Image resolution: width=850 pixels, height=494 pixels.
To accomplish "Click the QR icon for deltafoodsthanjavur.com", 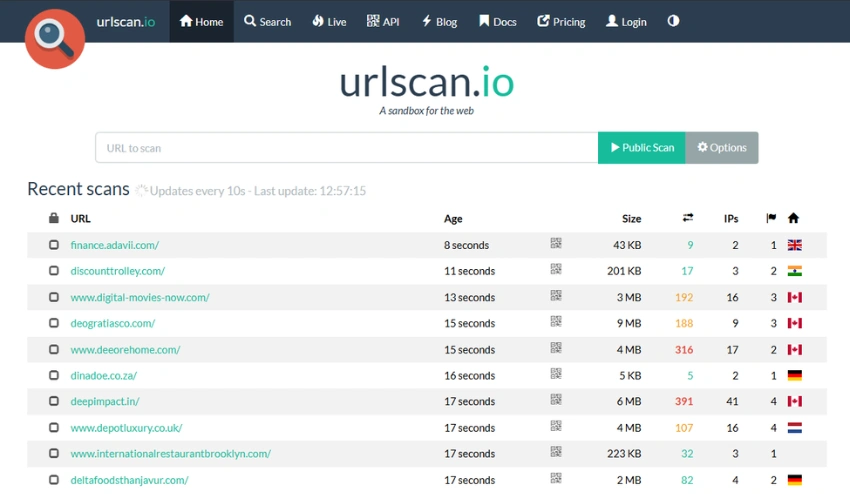I will pyautogui.click(x=556, y=478).
